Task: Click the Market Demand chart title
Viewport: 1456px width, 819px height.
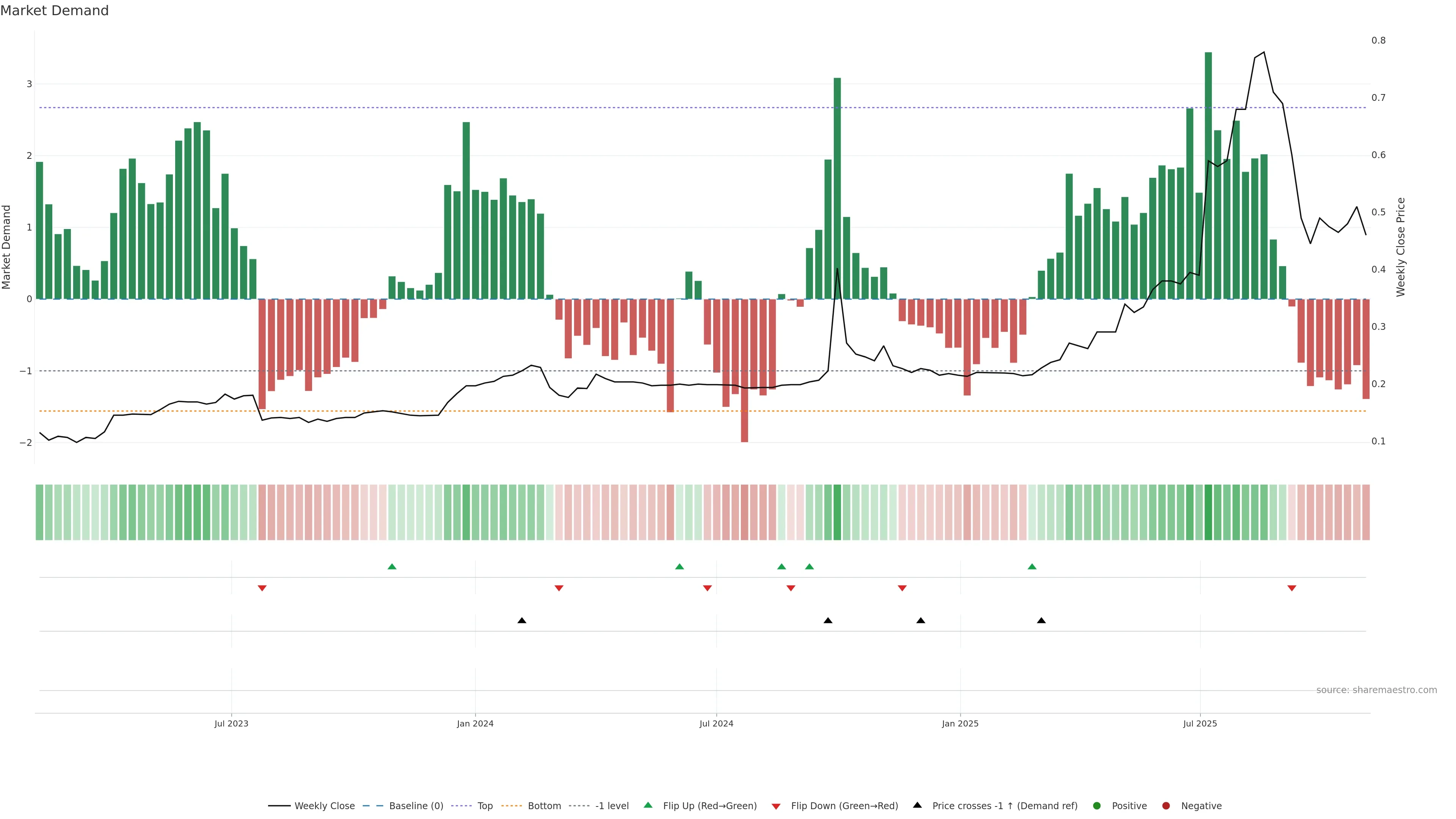Action: [54, 11]
